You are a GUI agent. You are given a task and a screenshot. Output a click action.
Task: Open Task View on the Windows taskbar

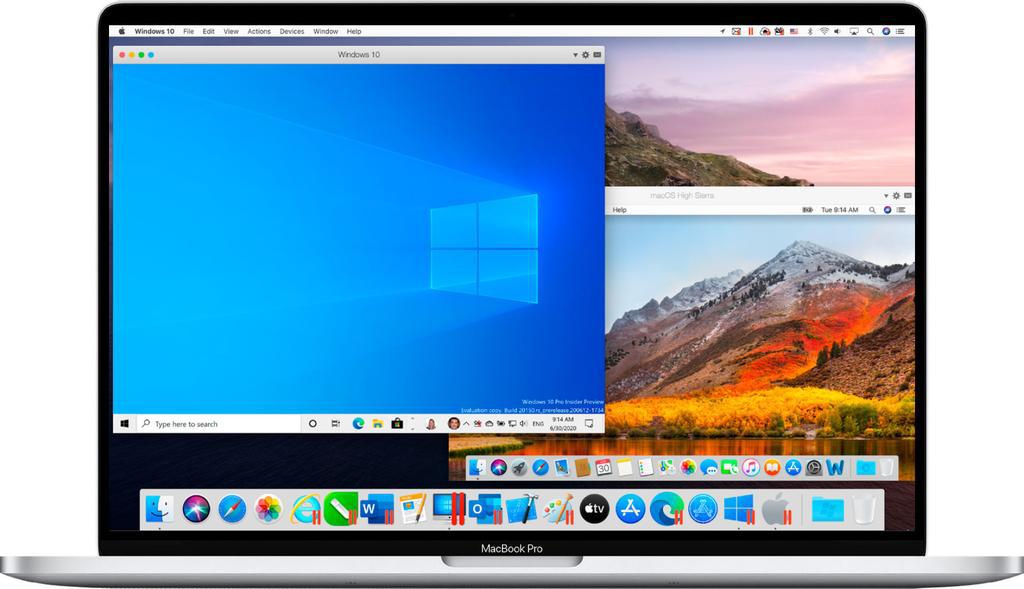click(x=336, y=424)
